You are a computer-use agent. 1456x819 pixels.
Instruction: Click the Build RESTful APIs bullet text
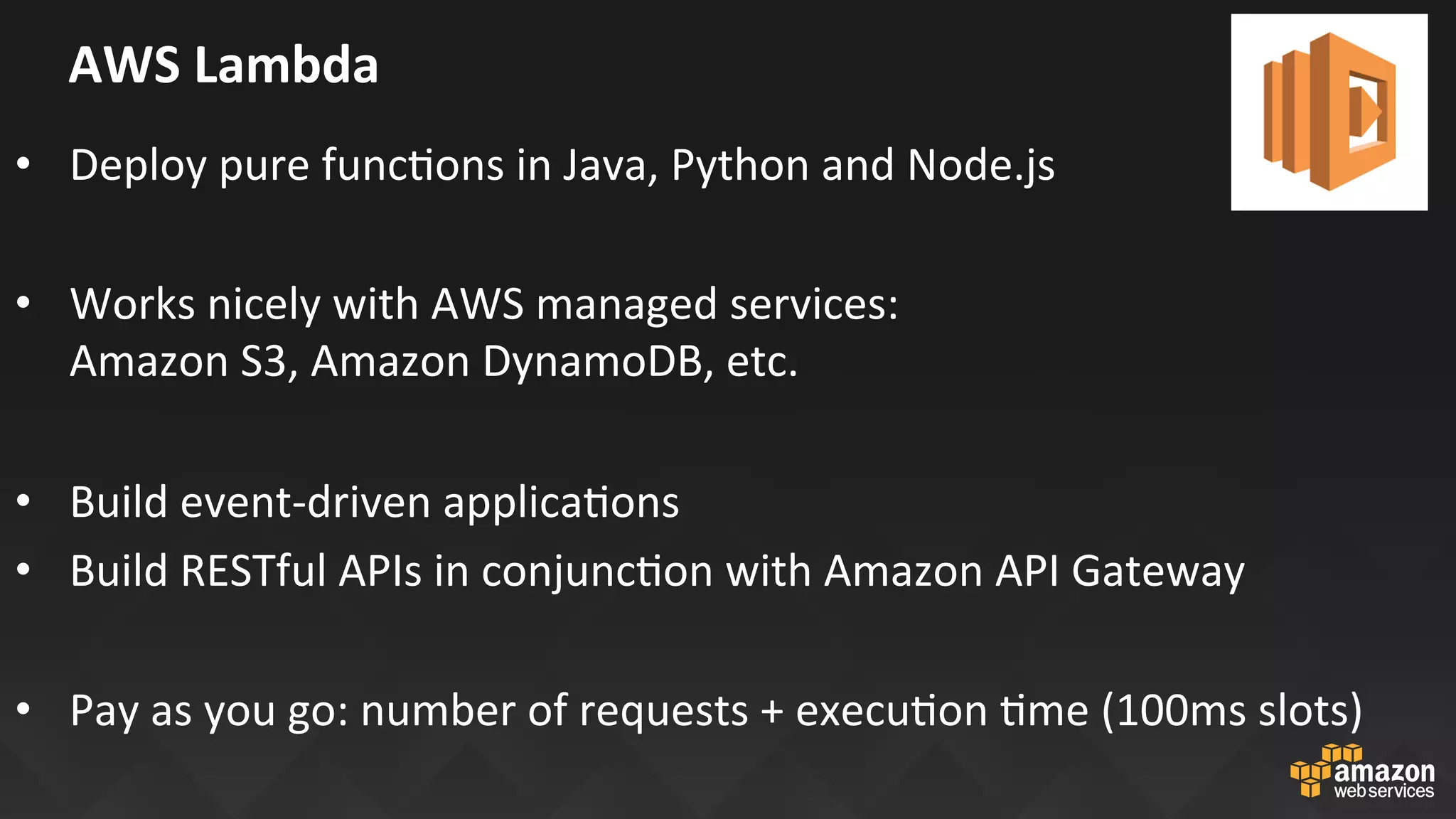point(657,572)
